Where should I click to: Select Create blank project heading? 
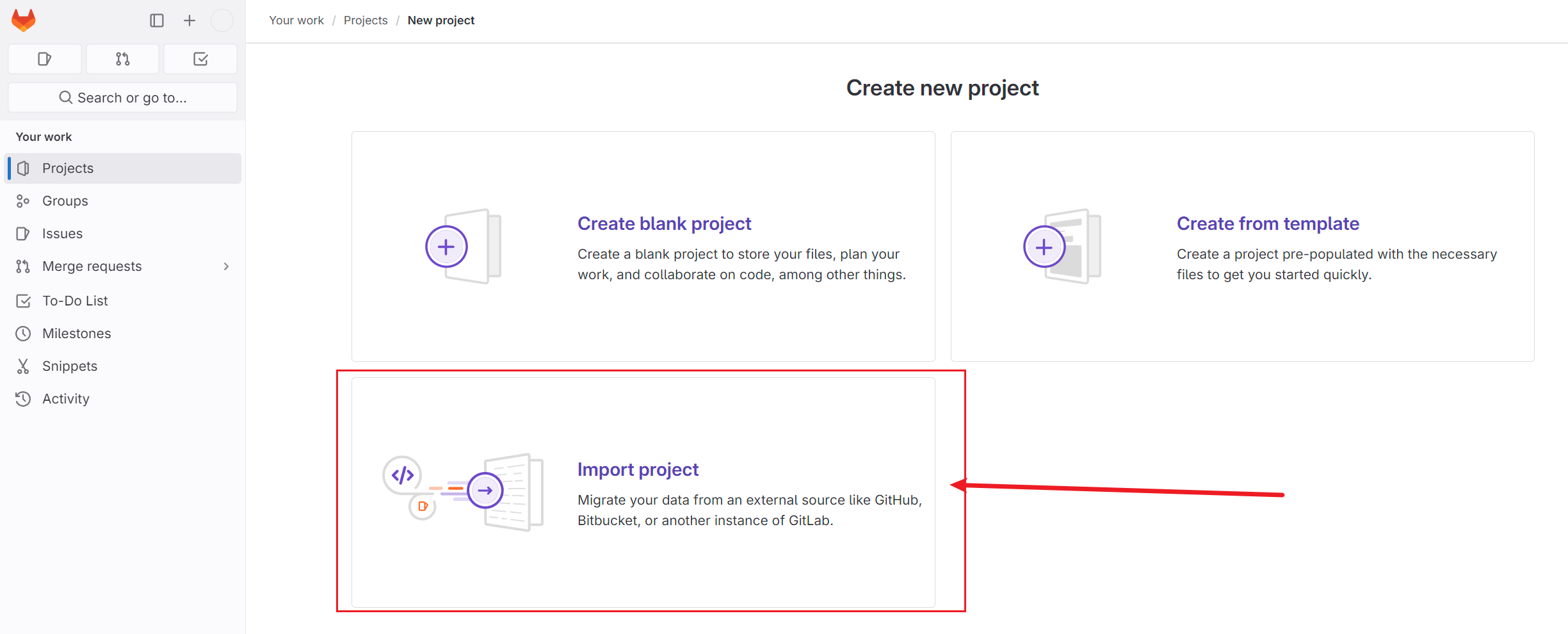664,224
